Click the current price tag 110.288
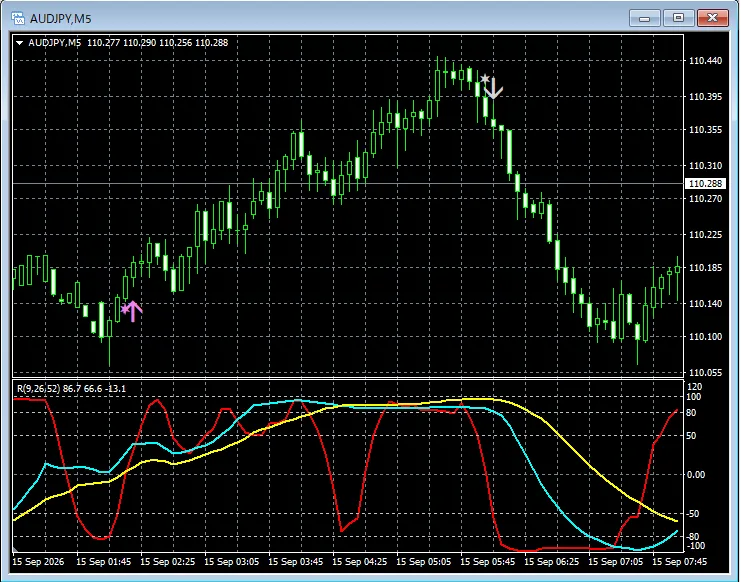Viewport: 741px width, 582px height. 705,184
